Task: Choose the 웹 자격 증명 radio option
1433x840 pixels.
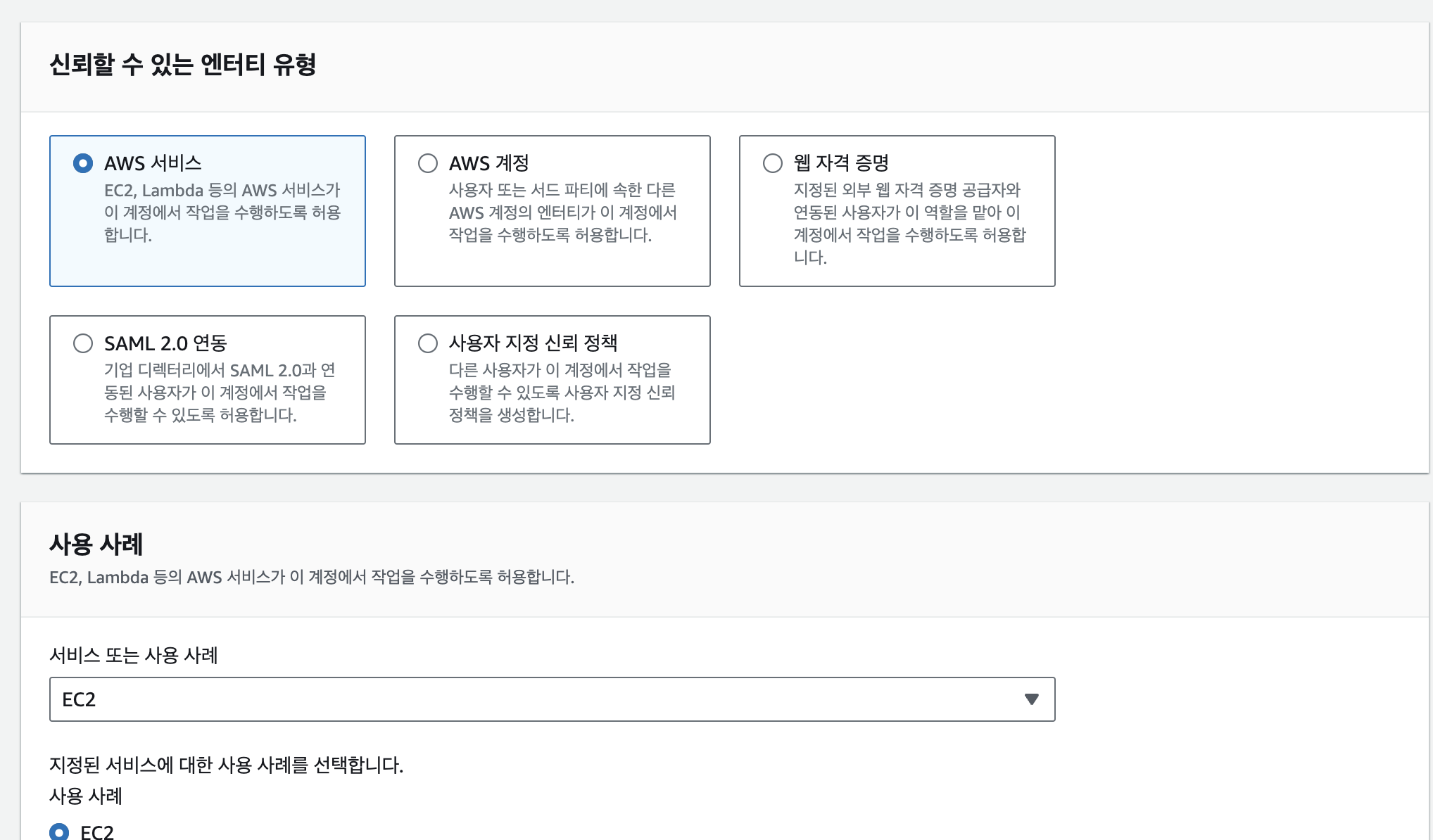Action: tap(773, 163)
